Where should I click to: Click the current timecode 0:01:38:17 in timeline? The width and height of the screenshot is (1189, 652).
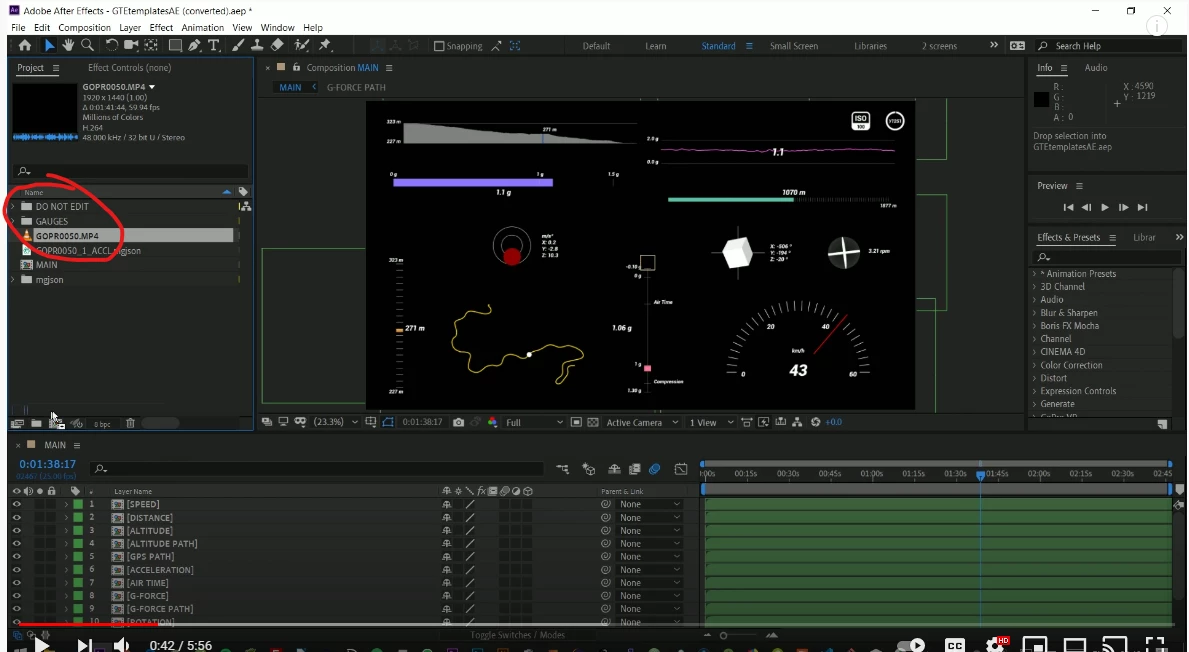48,464
